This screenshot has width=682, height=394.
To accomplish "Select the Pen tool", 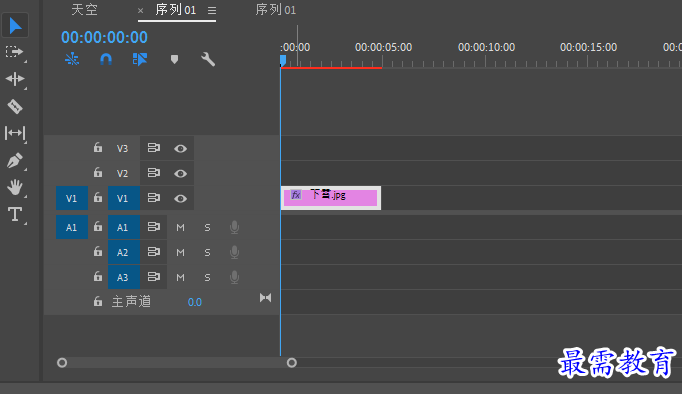I will pyautogui.click(x=15, y=160).
